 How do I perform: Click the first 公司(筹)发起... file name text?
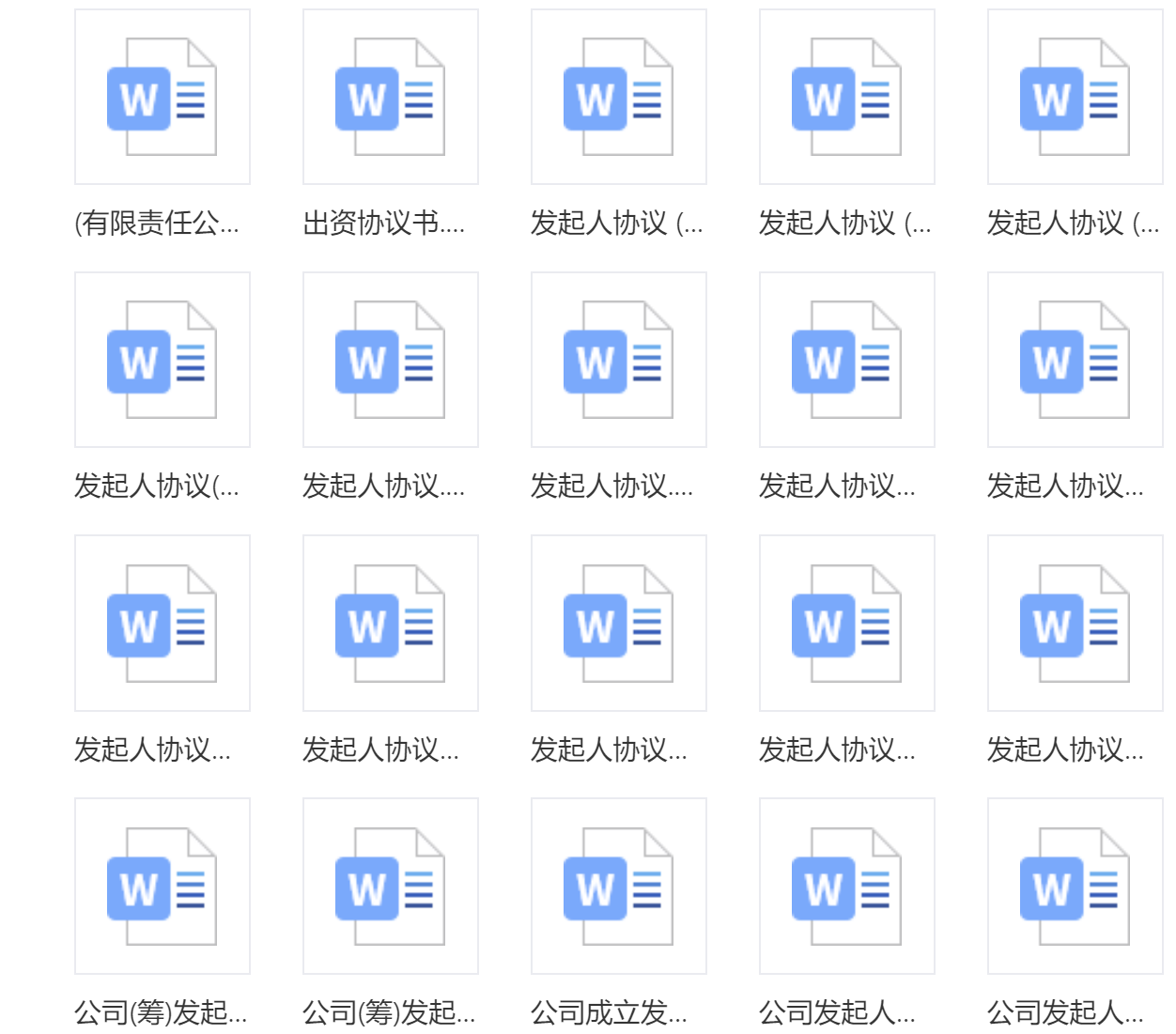(x=161, y=1012)
